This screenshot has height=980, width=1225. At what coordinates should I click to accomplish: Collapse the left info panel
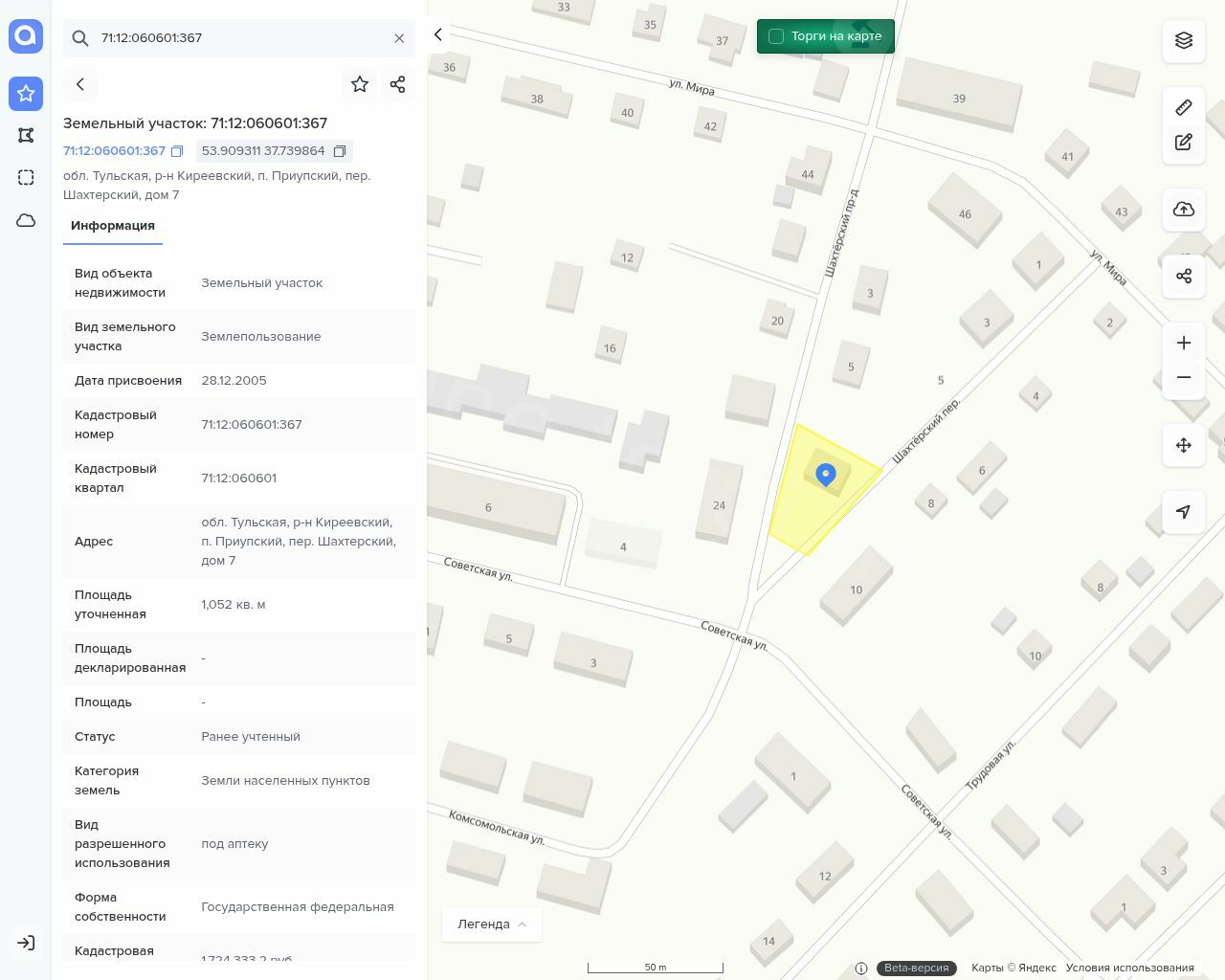[x=438, y=34]
